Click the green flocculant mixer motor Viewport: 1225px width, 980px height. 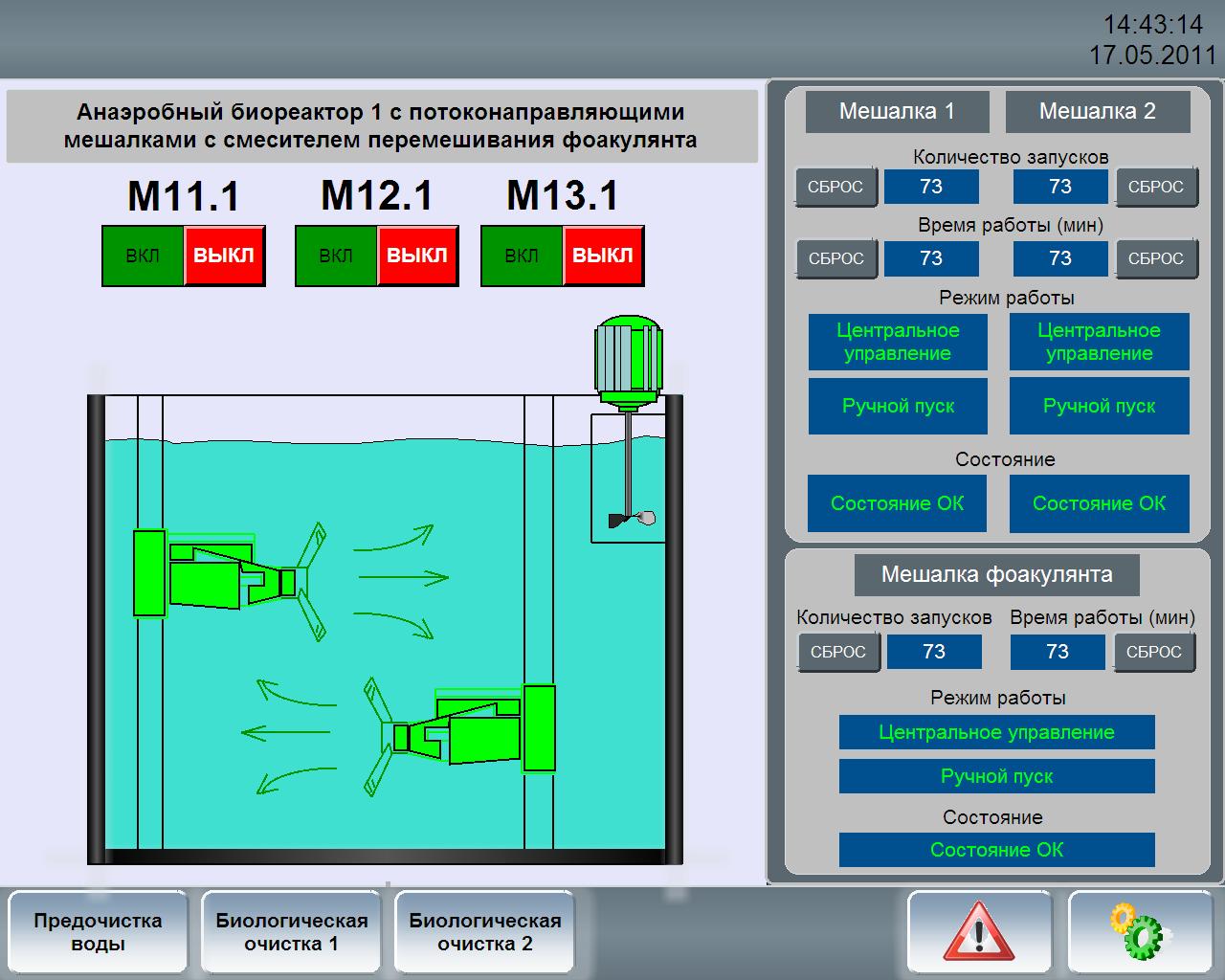click(628, 359)
